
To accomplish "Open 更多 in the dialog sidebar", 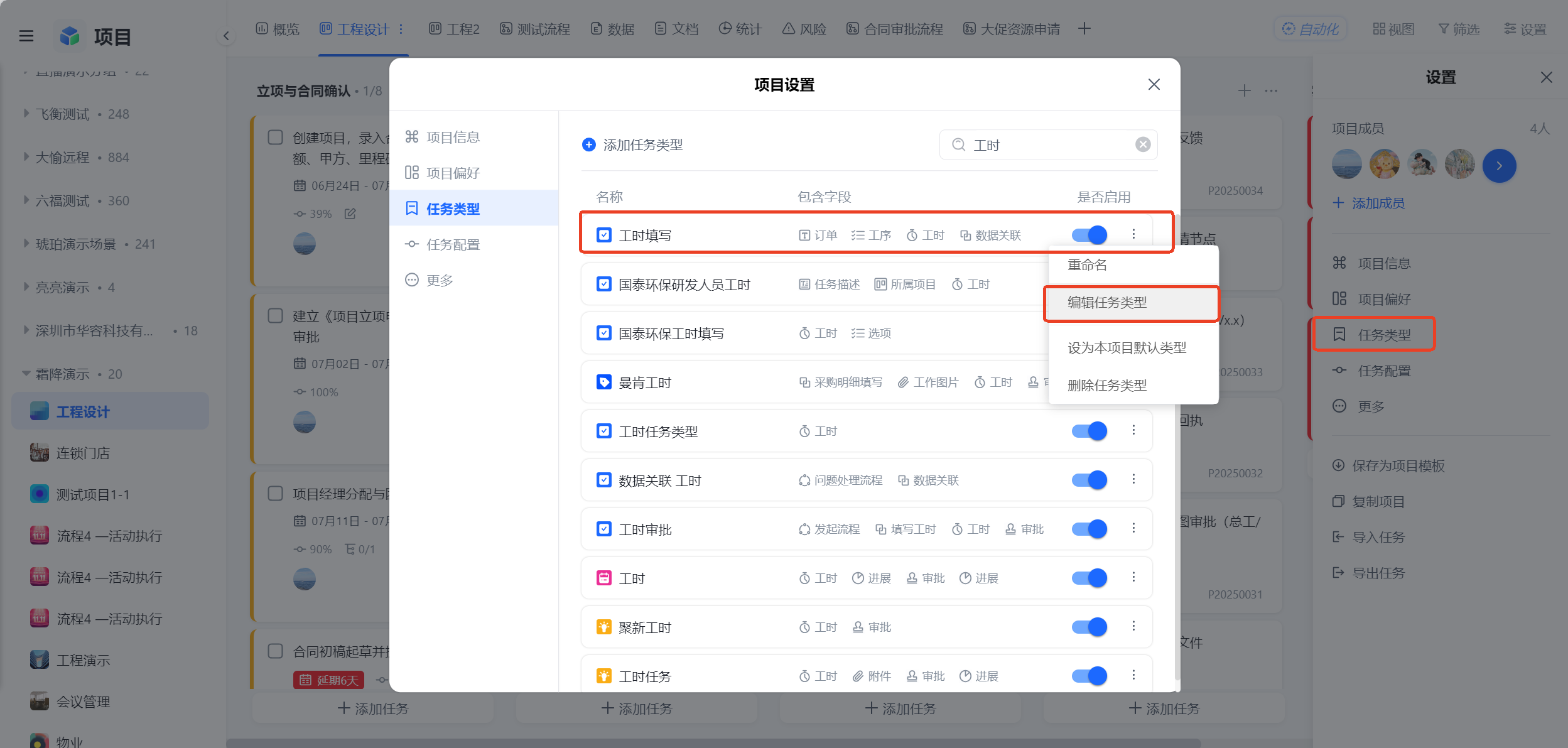I will tap(473, 280).
